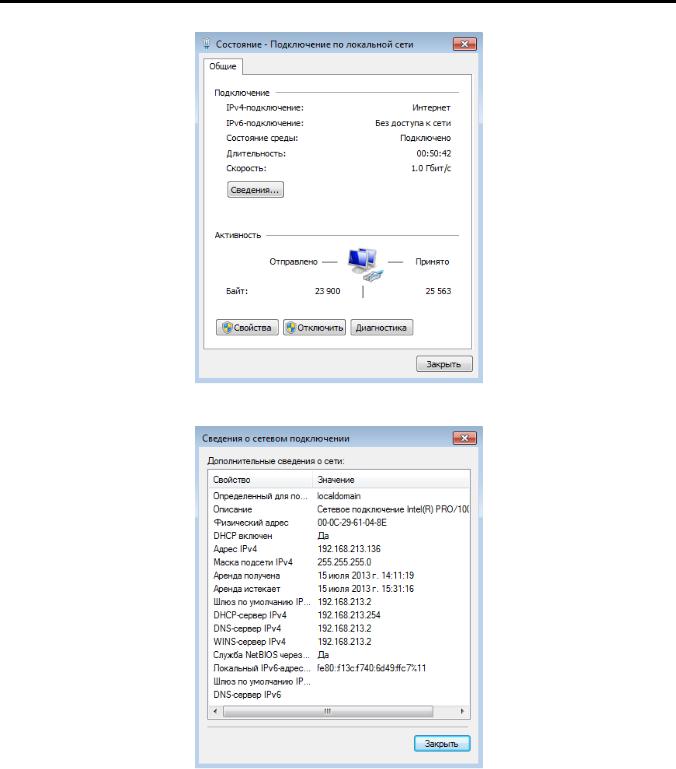The image size is (676, 769).
Task: Select the Служба NetBIOS через... row
Action: coord(339,655)
